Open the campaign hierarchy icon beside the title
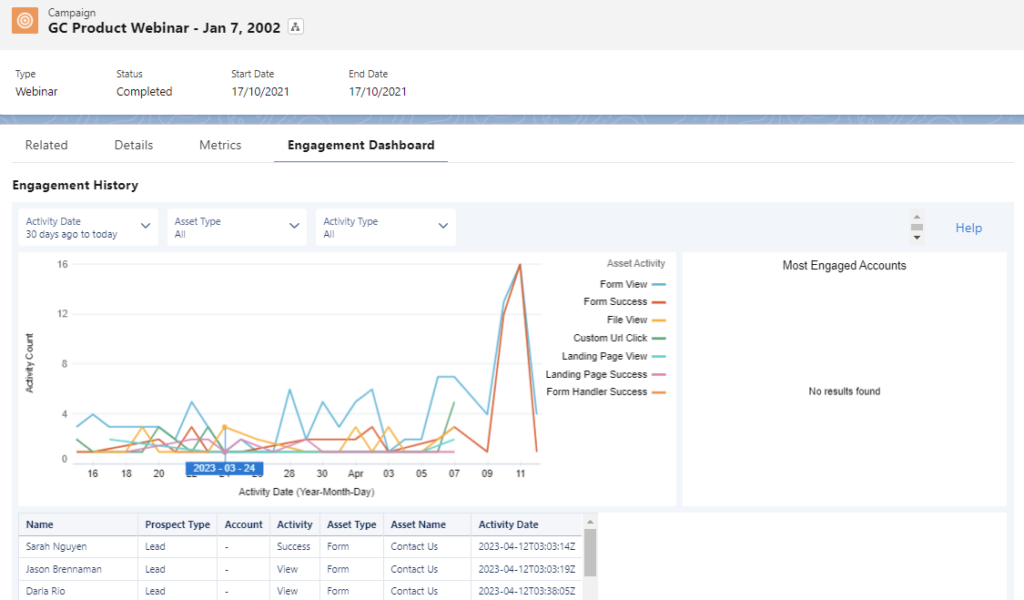 [x=296, y=27]
